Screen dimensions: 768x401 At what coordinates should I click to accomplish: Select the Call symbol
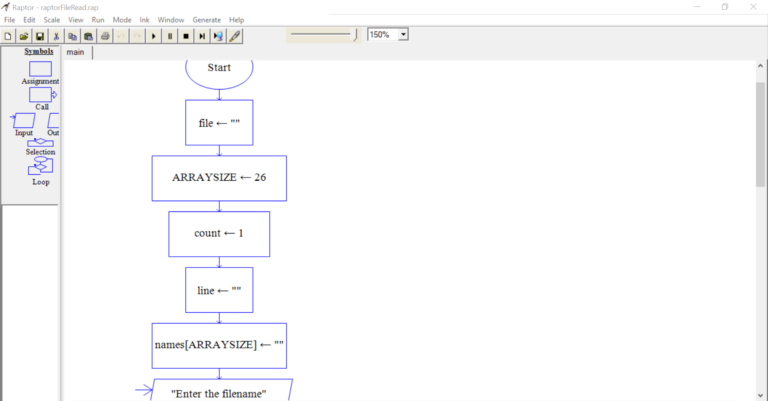(x=41, y=94)
